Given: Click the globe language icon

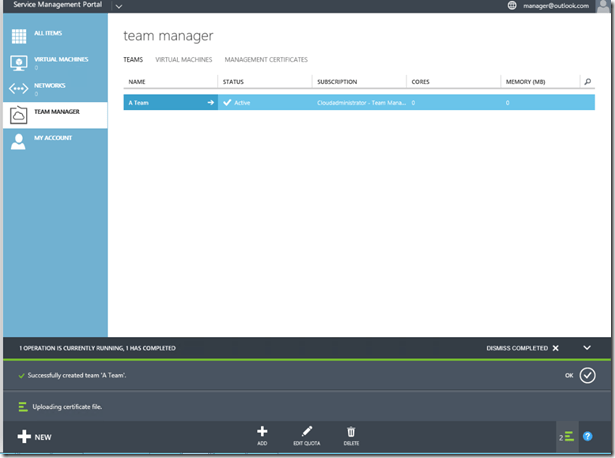Looking at the screenshot, I should point(513,6).
